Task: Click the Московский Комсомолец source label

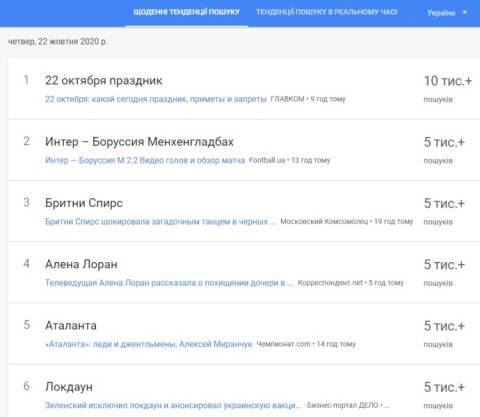Action: (x=324, y=222)
